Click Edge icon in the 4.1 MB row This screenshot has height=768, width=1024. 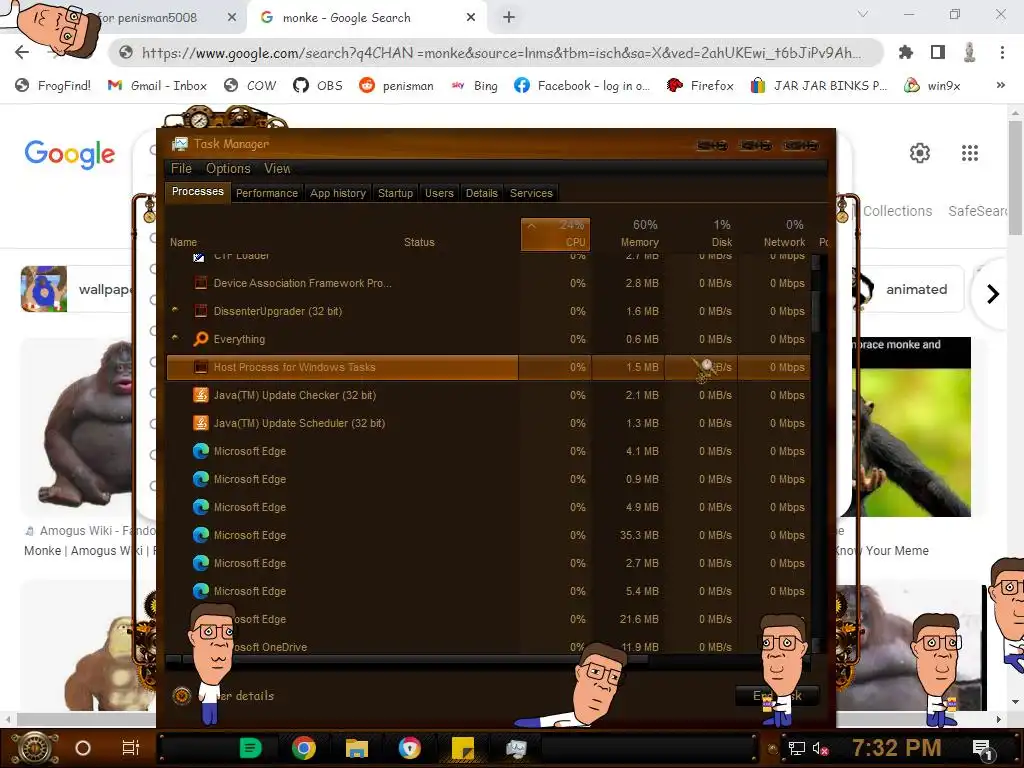coord(200,451)
